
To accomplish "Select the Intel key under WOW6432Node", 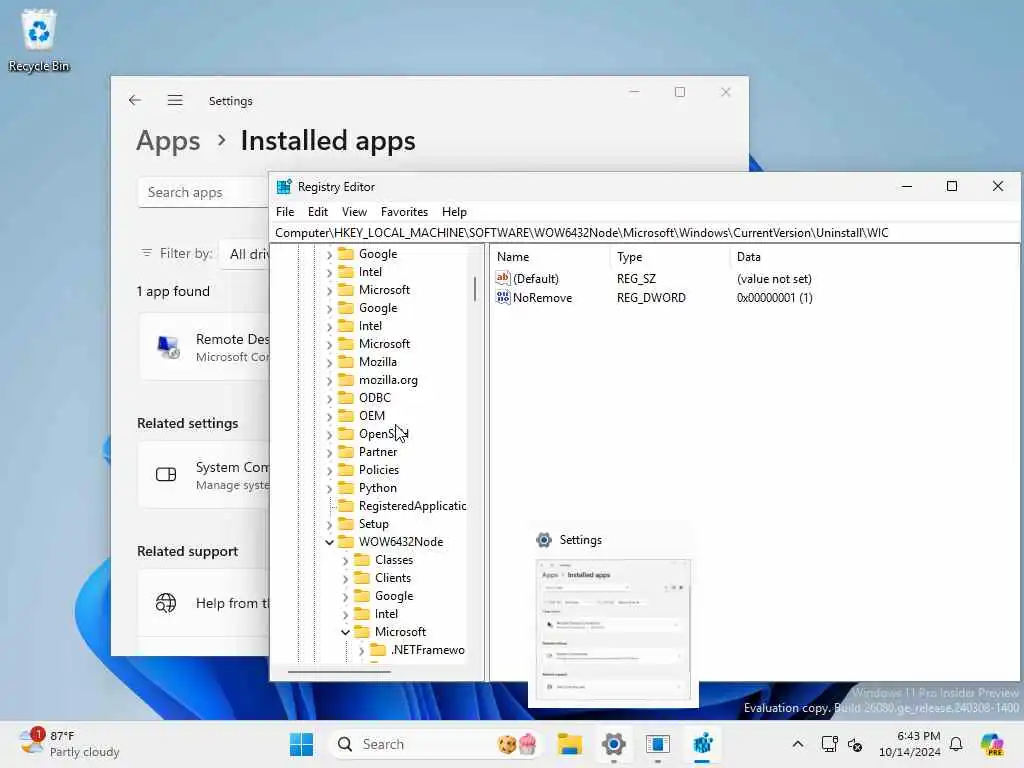I will pyautogui.click(x=386, y=613).
